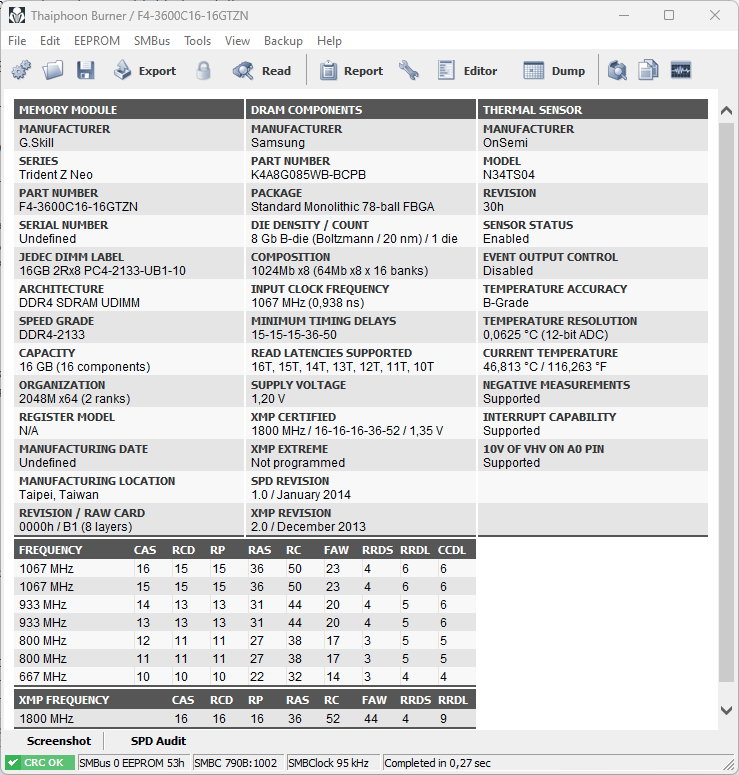
Task: Click the '15-15-15-36-50' timing delays value
Action: (x=294, y=335)
